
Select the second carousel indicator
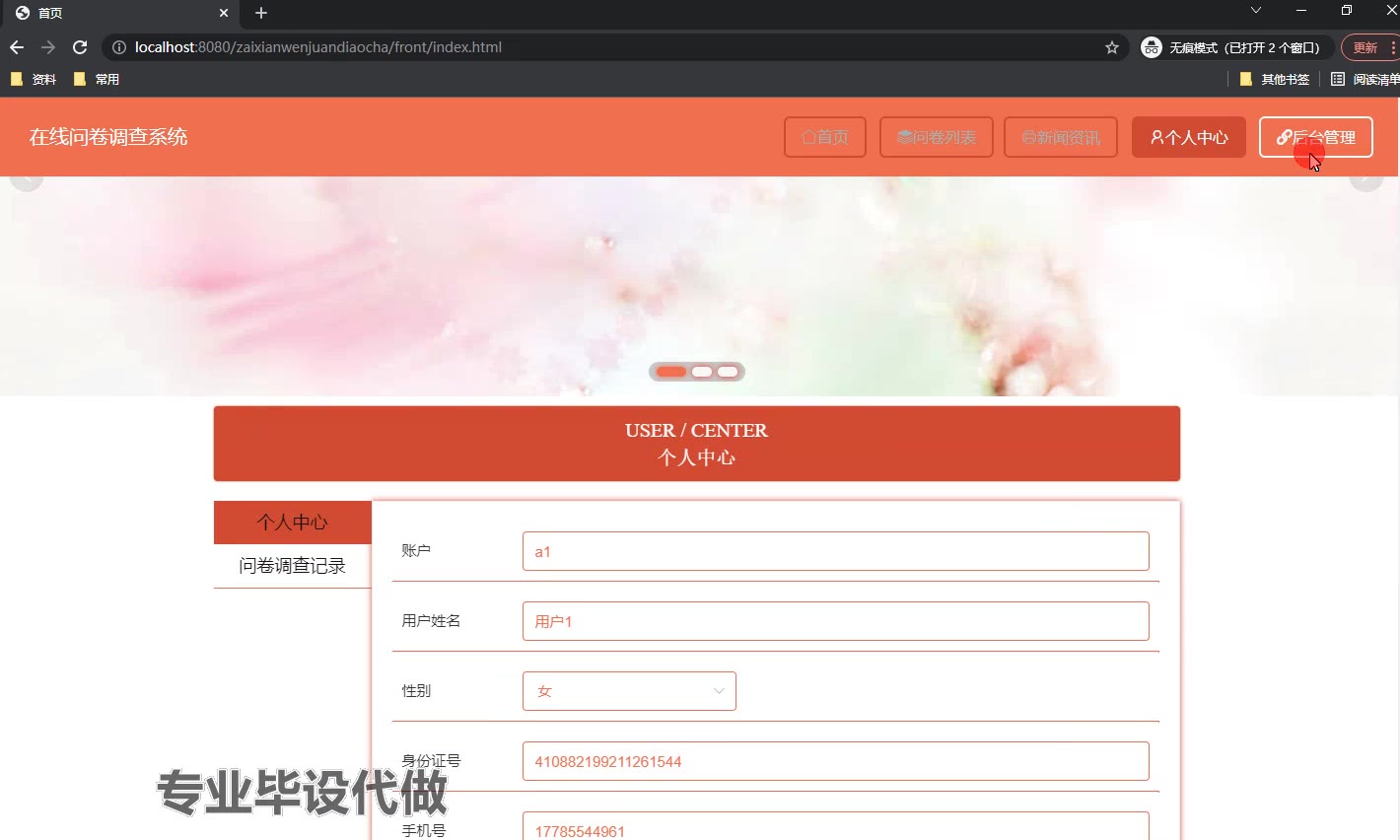tap(702, 372)
